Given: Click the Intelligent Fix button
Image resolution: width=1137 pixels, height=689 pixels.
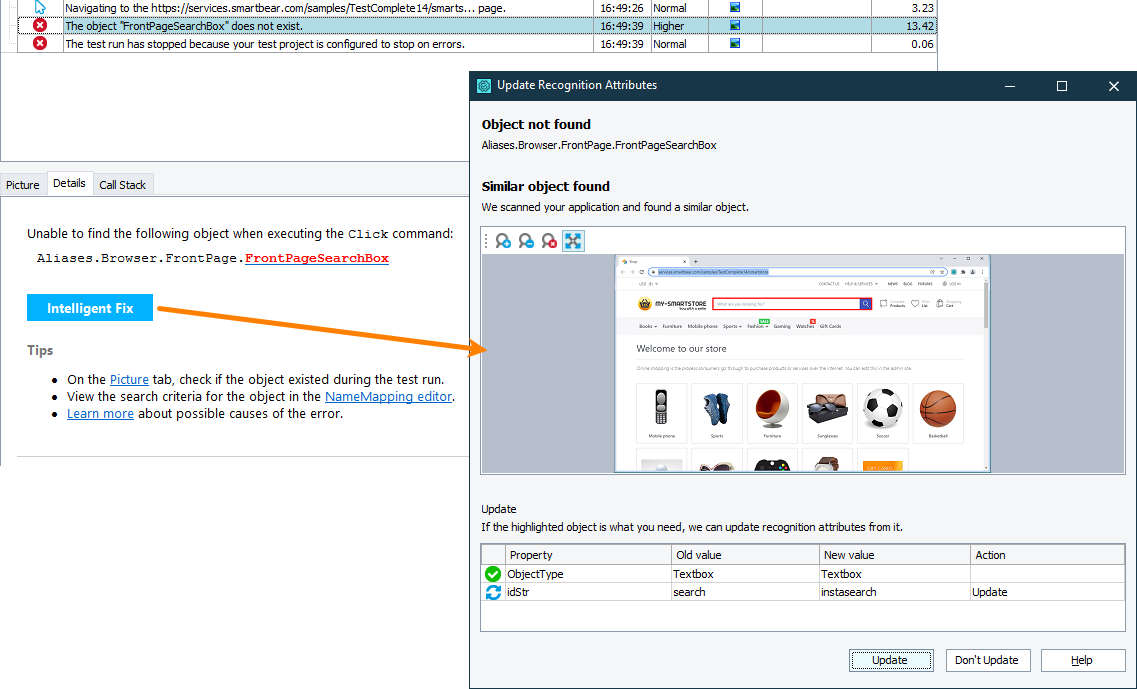Looking at the screenshot, I should (x=89, y=308).
